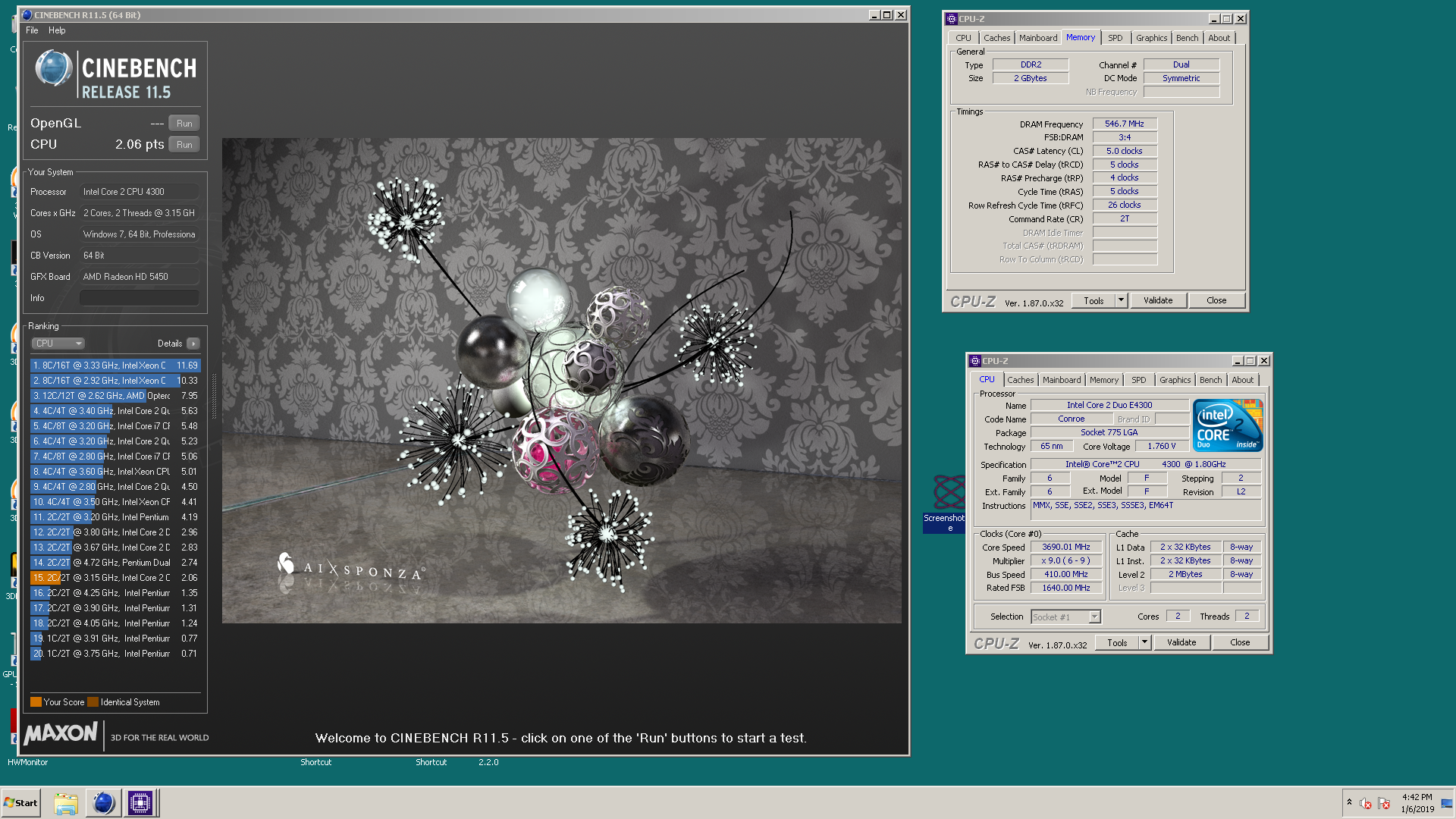Open SPD tab in upper CPU-Z window

tap(1115, 38)
